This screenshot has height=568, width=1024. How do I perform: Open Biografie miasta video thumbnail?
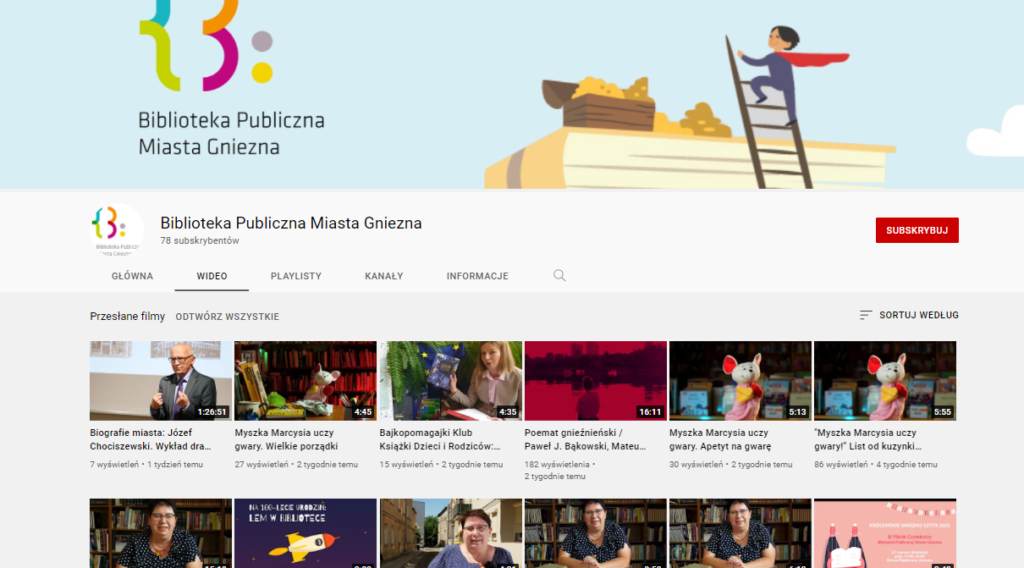pos(161,381)
